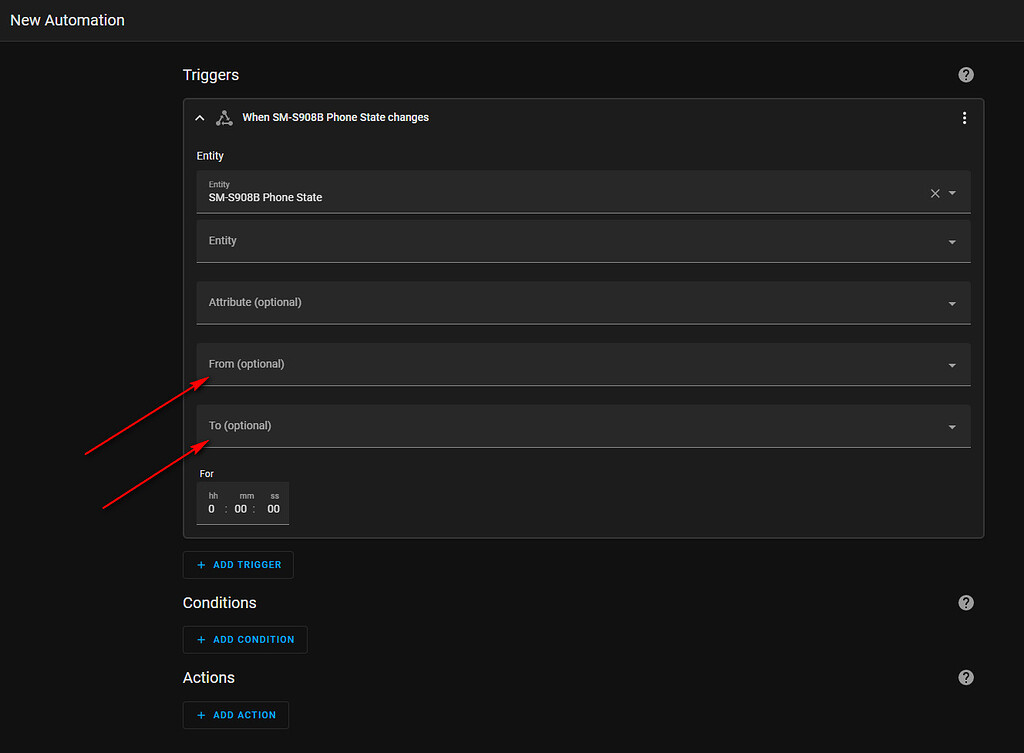
Task: Open the trigger's three-dot overflow menu
Action: coord(964,118)
